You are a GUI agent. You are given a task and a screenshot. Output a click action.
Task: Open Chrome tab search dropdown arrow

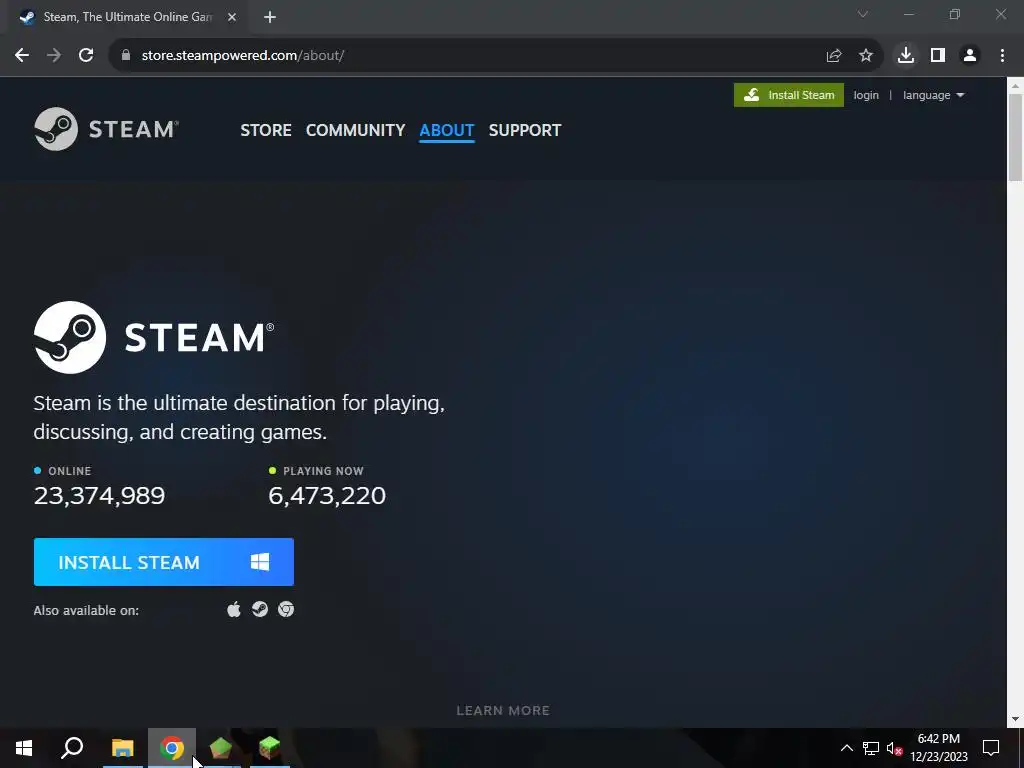(x=863, y=14)
